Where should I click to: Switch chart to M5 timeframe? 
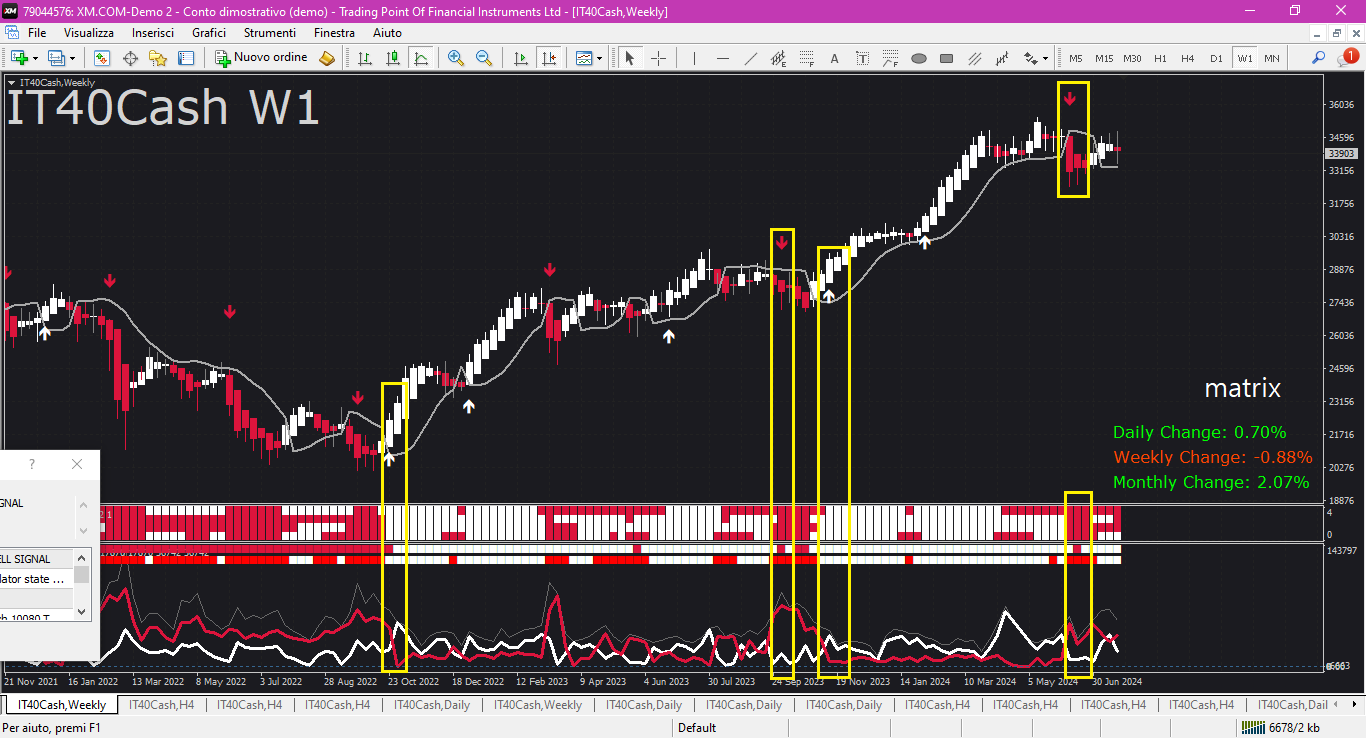pyautogui.click(x=1076, y=58)
